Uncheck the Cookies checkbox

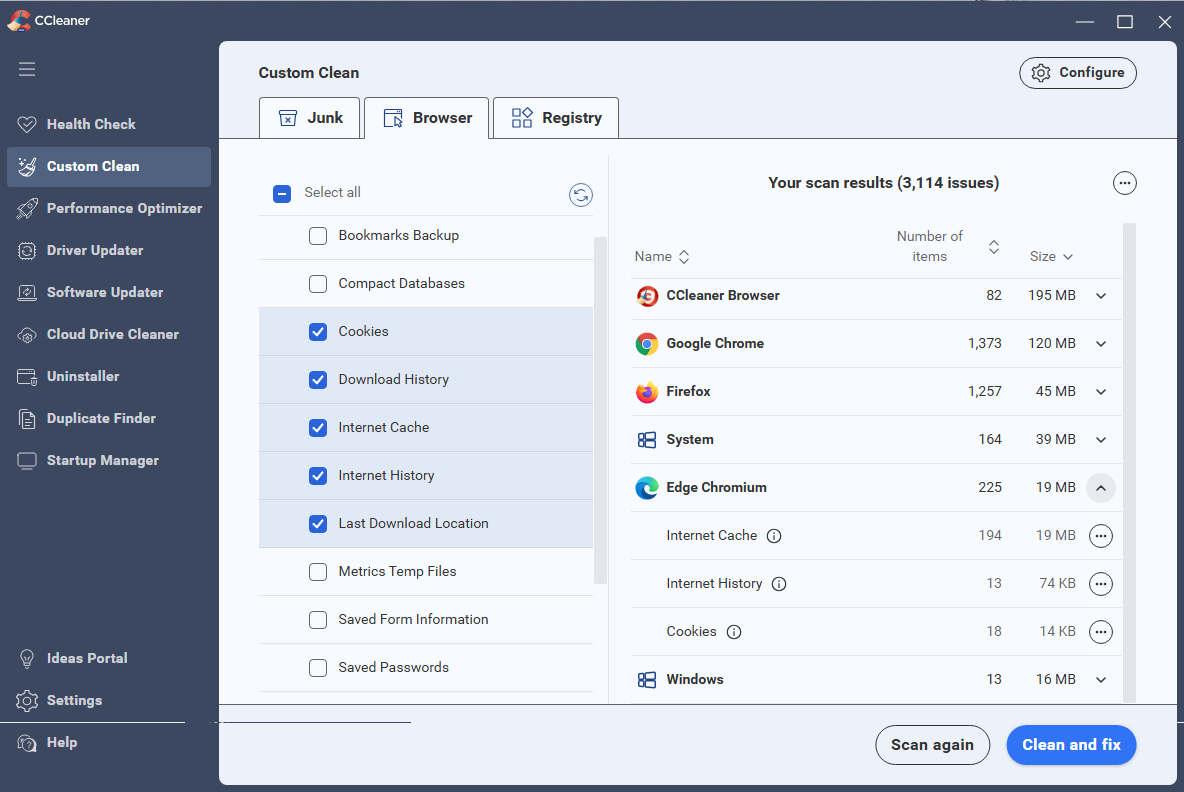(x=318, y=332)
